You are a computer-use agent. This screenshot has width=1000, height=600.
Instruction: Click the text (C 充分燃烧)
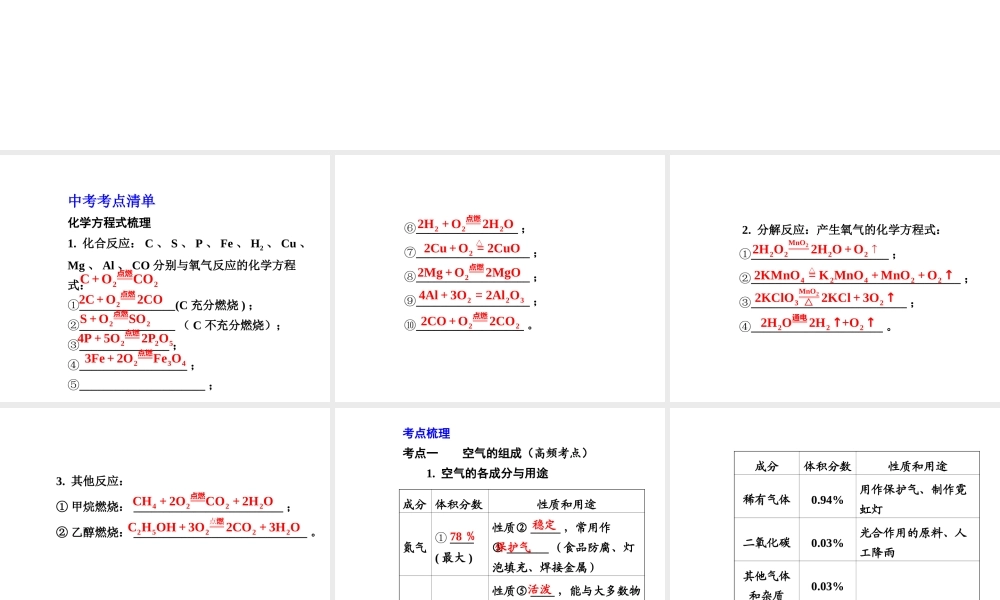210,305
